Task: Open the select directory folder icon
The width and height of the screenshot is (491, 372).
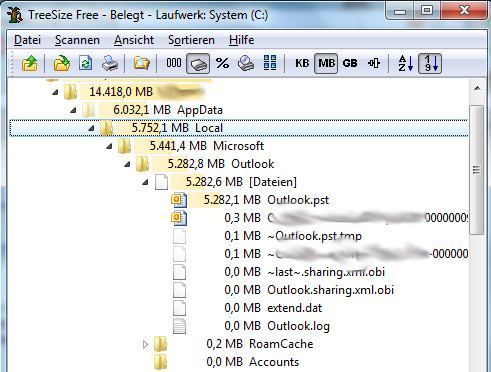Action: coord(62,63)
